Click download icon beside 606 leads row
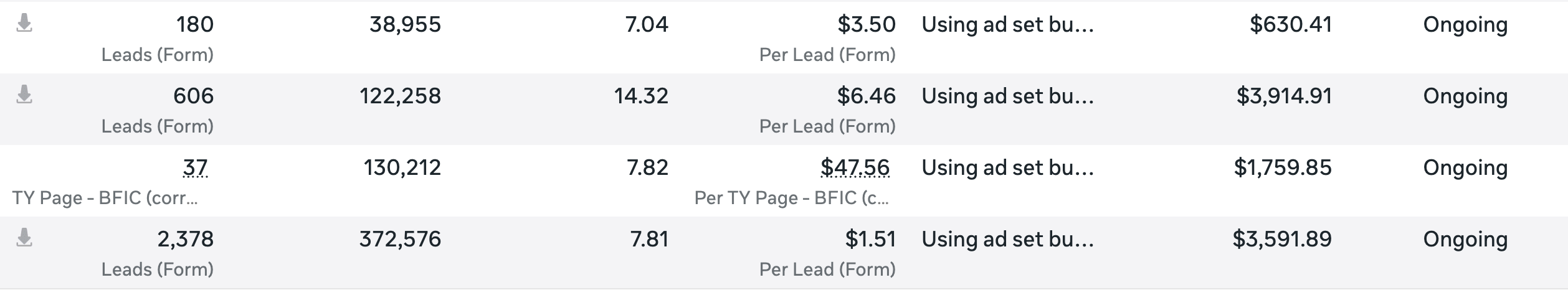The height and width of the screenshot is (290, 1568). [24, 95]
